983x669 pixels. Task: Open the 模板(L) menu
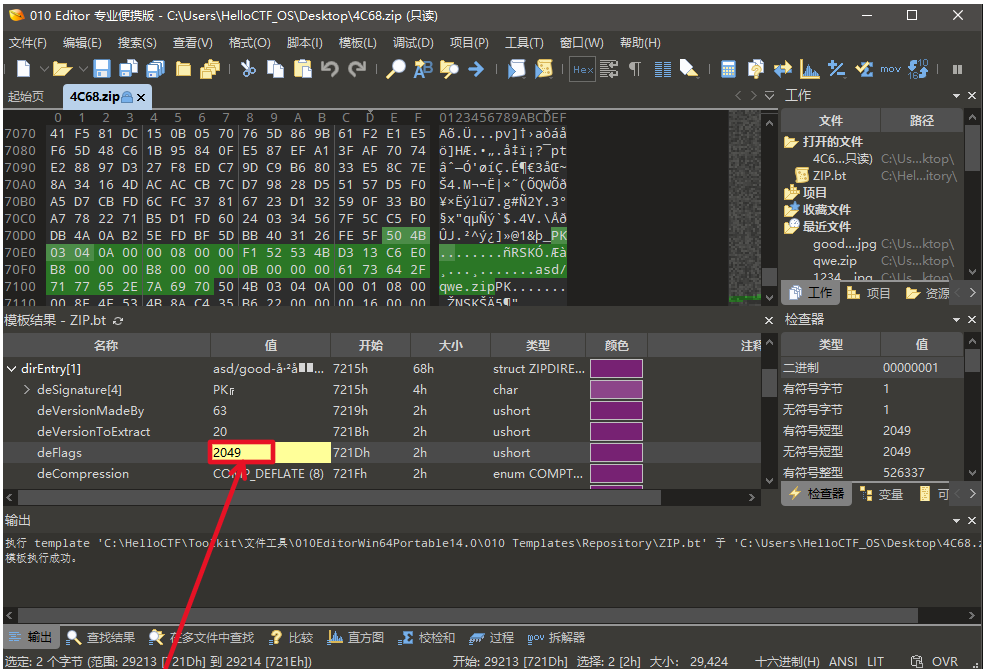(357, 43)
